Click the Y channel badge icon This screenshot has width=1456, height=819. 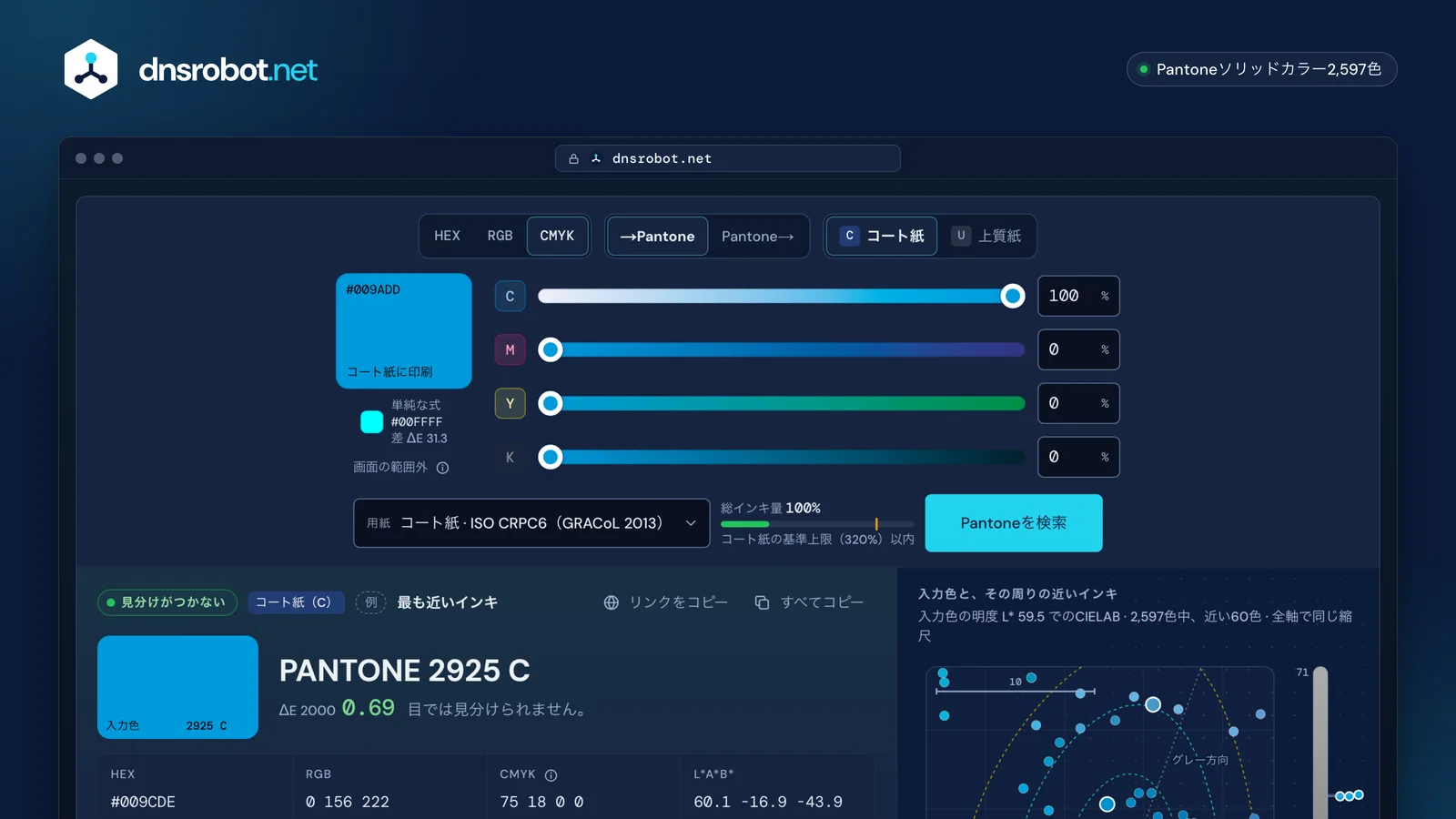(510, 403)
